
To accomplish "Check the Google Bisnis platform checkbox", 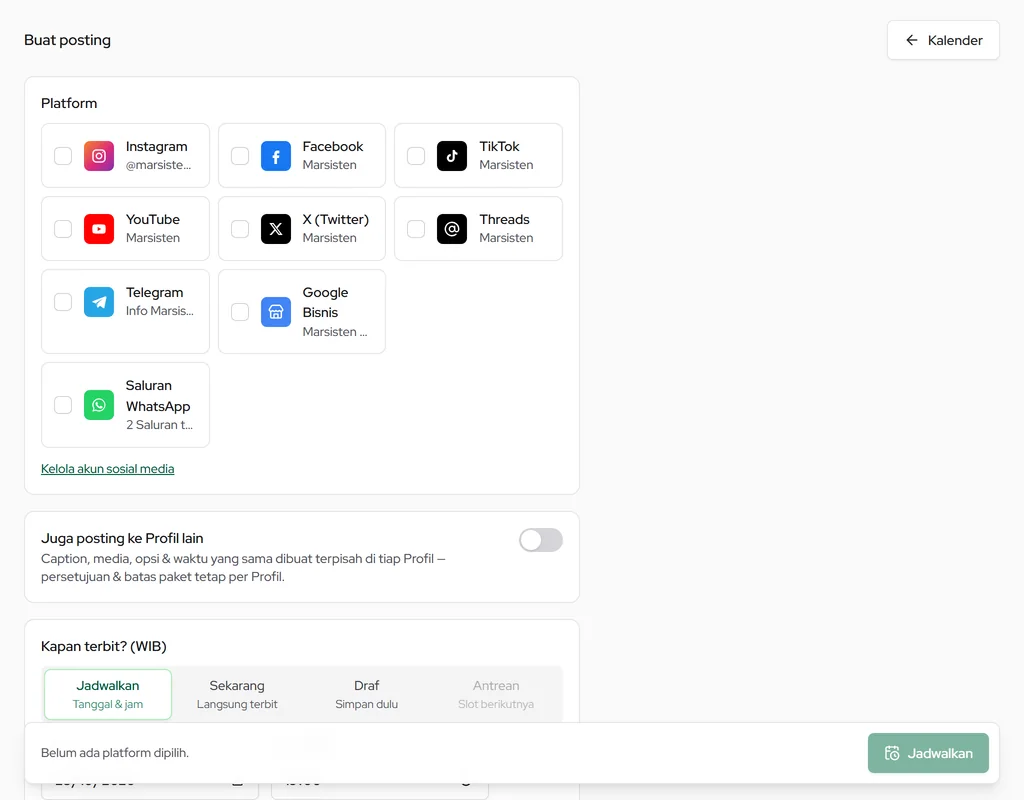I will point(240,312).
